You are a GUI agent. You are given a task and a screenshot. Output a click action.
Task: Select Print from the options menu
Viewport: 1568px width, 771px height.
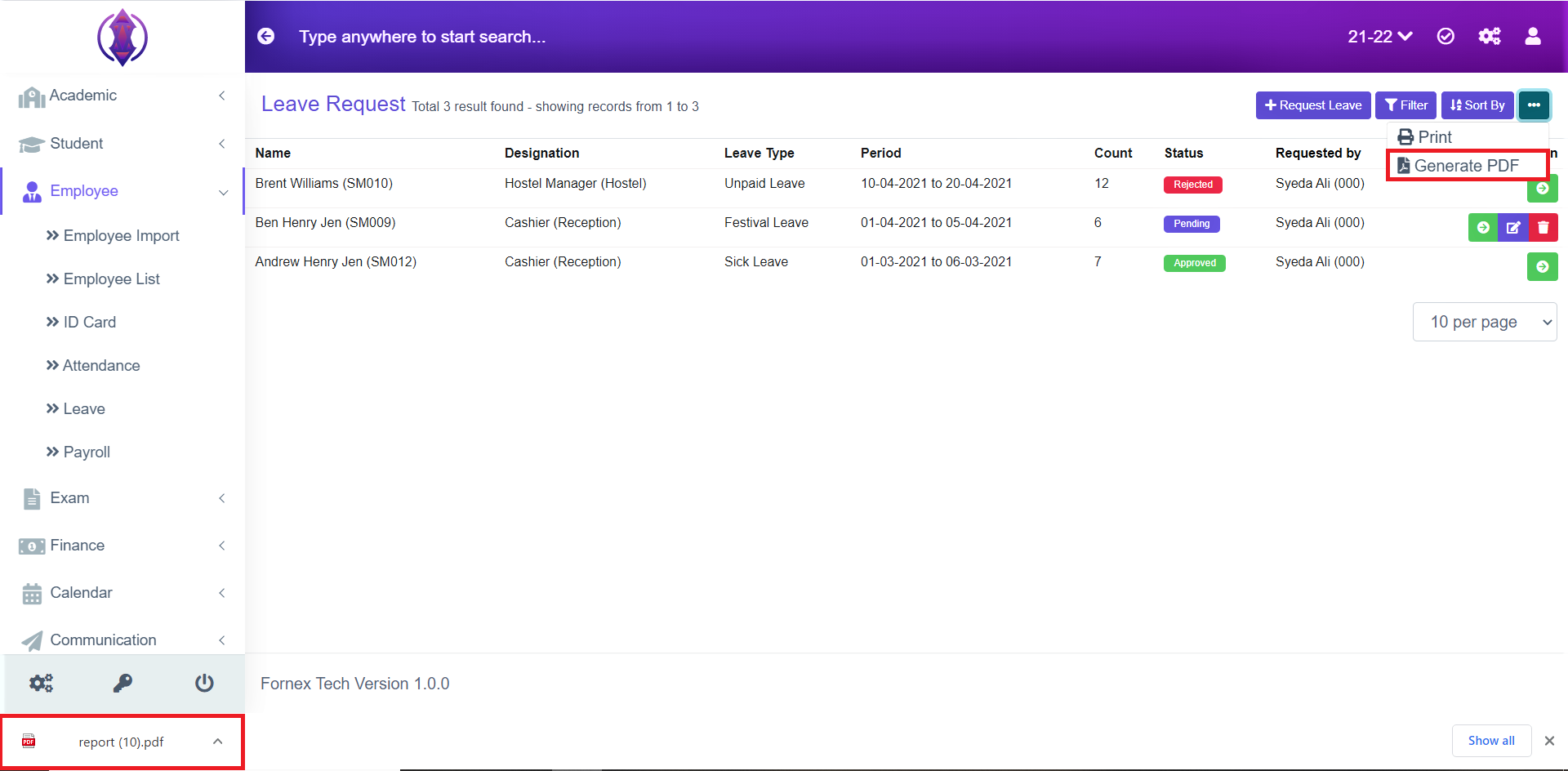(1425, 137)
